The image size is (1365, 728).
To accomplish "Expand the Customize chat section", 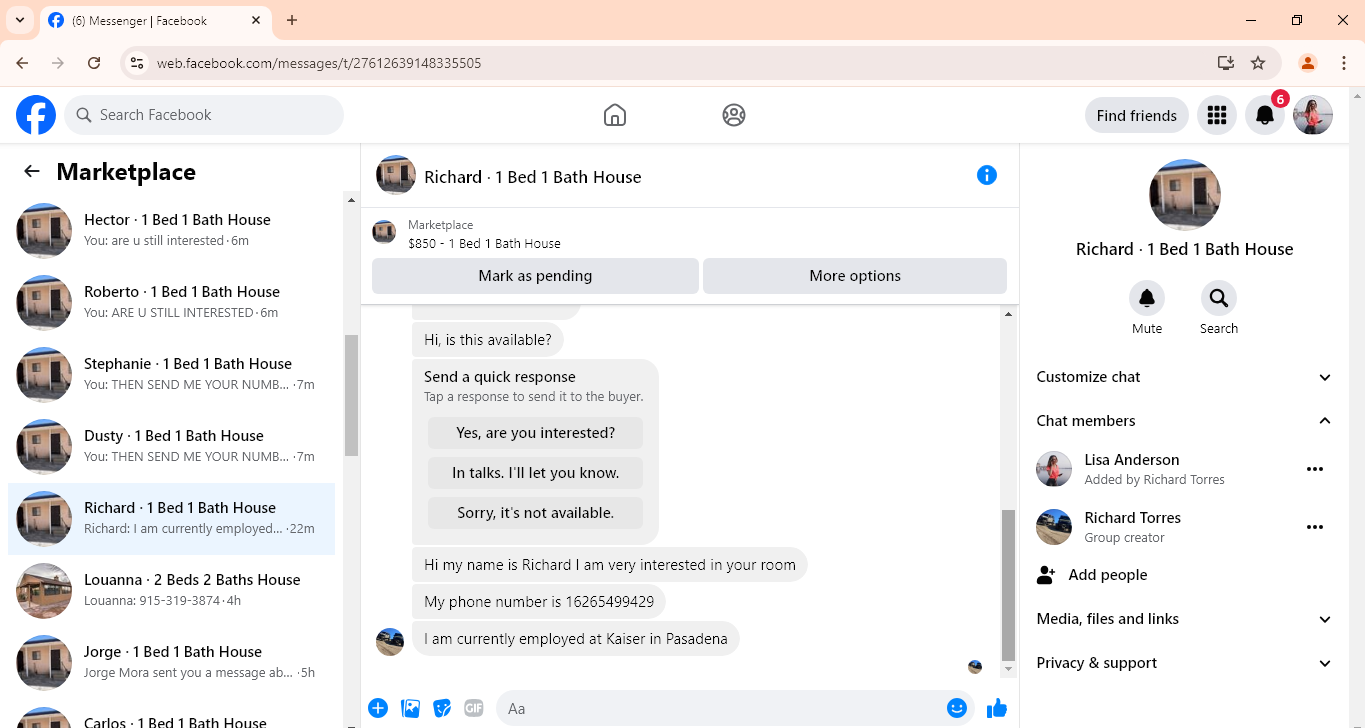I will pyautogui.click(x=1184, y=377).
